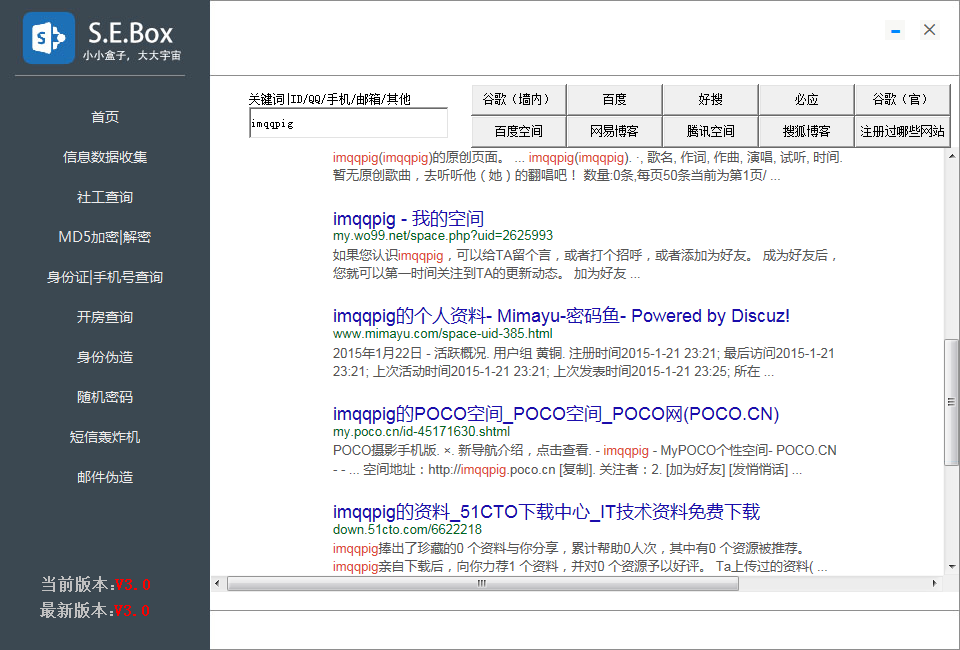Search with 必应 button
The height and width of the screenshot is (650, 960).
pos(806,99)
